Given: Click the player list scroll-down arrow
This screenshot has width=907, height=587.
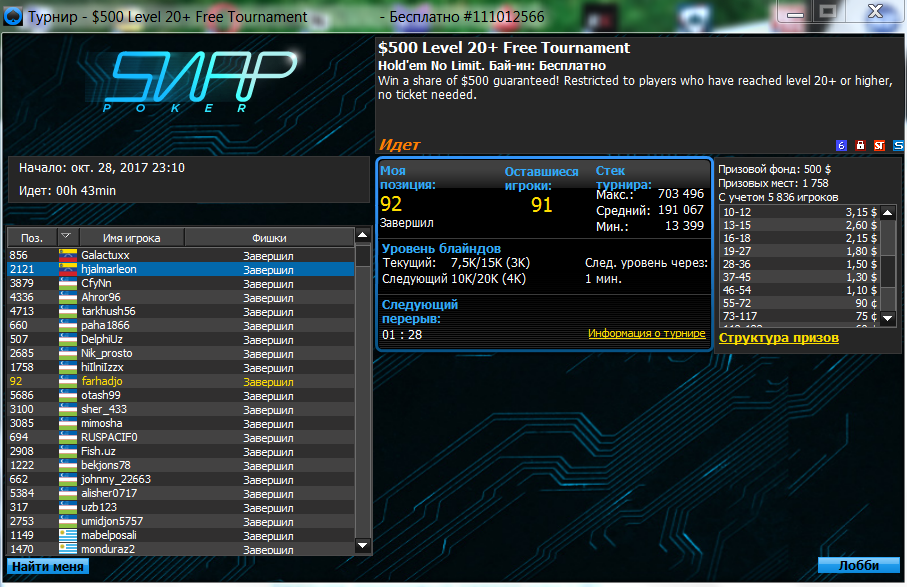Looking at the screenshot, I should pyautogui.click(x=363, y=545).
